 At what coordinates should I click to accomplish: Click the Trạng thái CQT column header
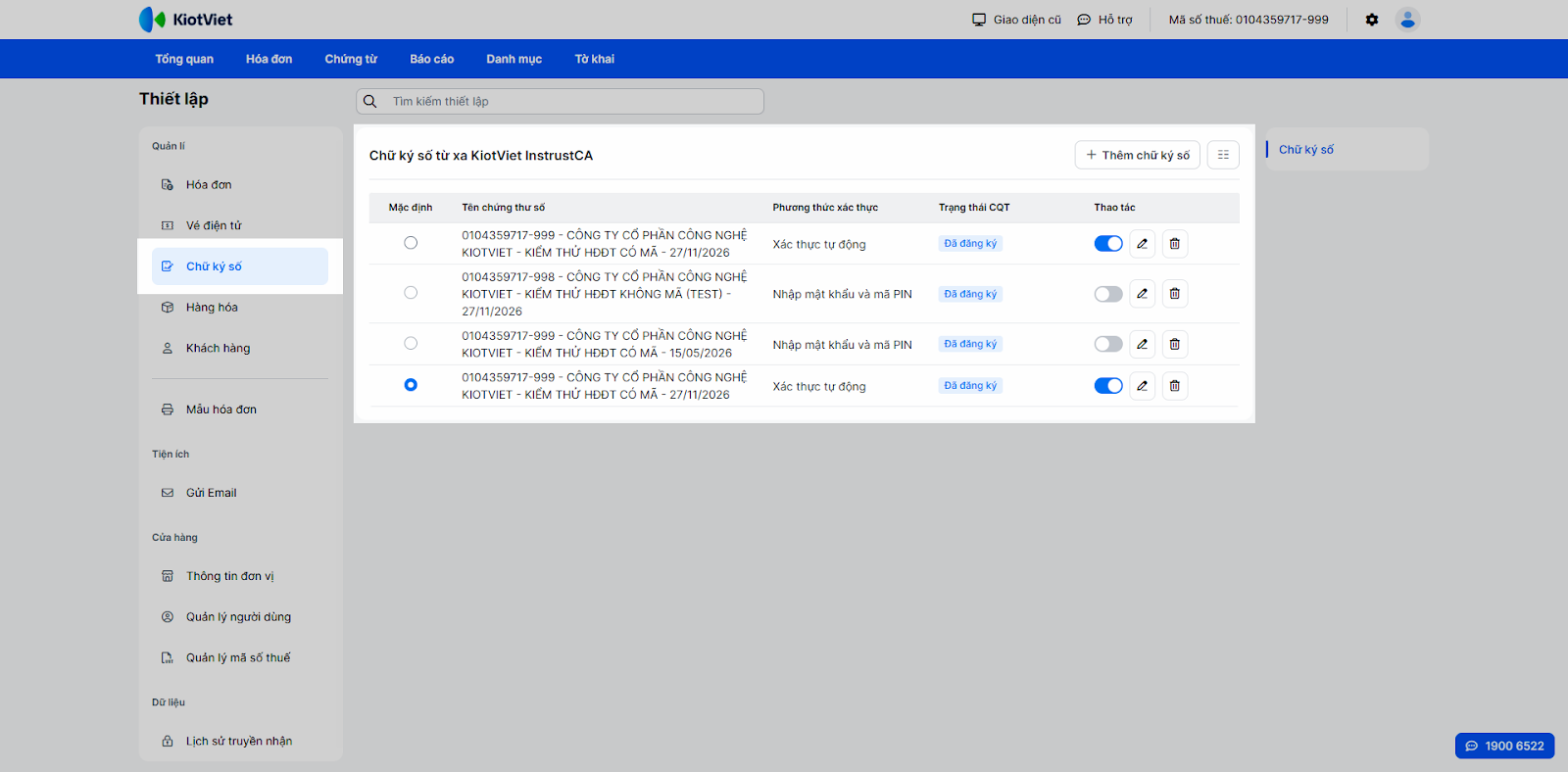974,208
